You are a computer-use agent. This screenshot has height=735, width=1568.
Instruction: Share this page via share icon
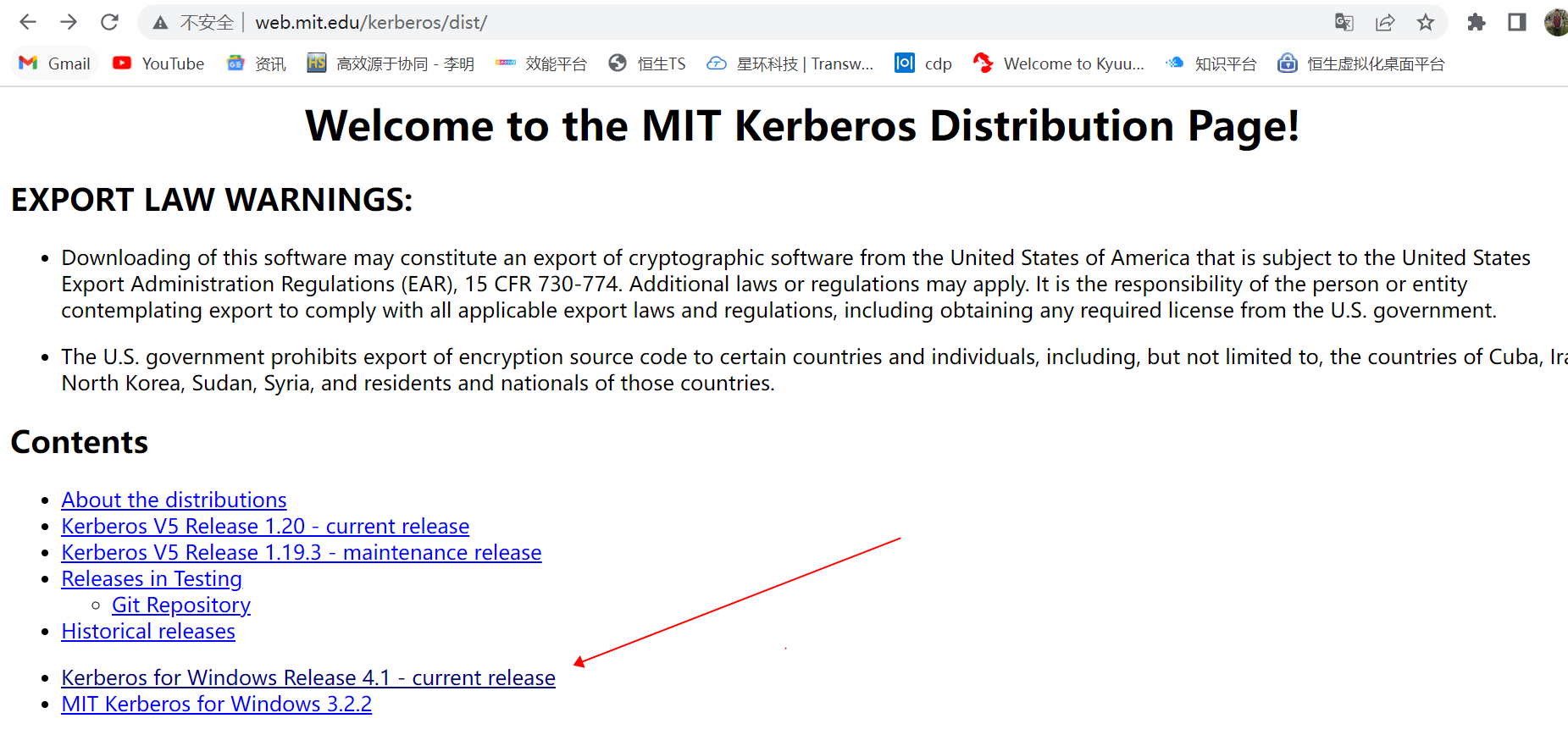click(x=1385, y=22)
